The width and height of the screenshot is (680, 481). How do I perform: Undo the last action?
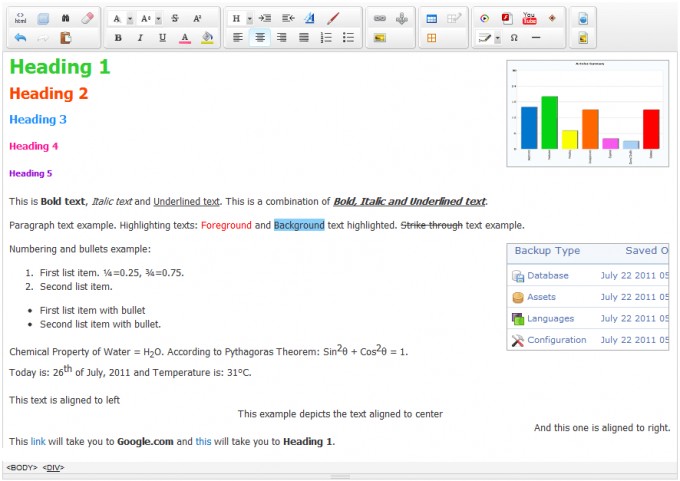(x=20, y=38)
